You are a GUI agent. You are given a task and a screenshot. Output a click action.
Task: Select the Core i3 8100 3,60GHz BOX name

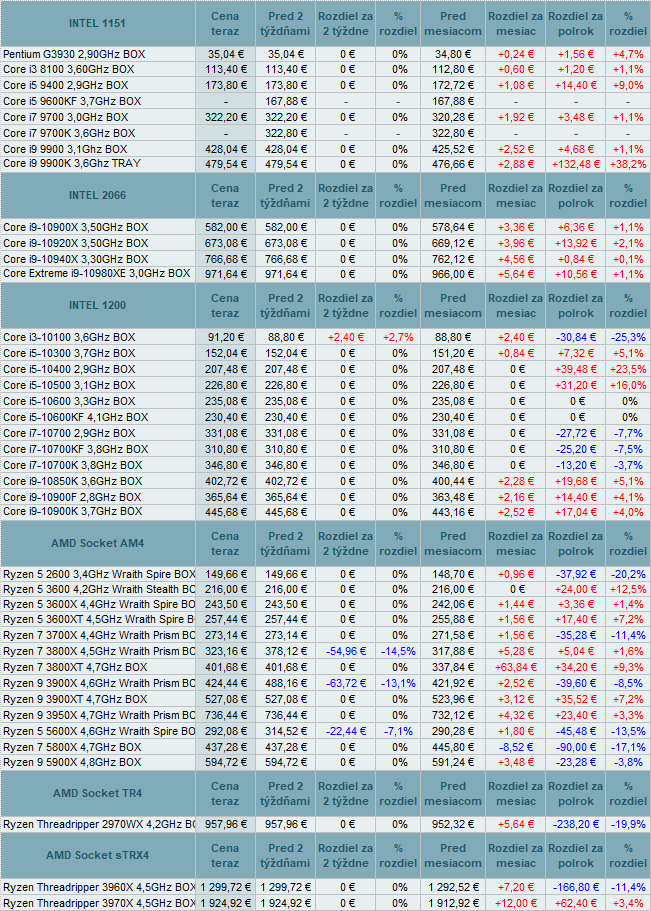click(x=69, y=69)
